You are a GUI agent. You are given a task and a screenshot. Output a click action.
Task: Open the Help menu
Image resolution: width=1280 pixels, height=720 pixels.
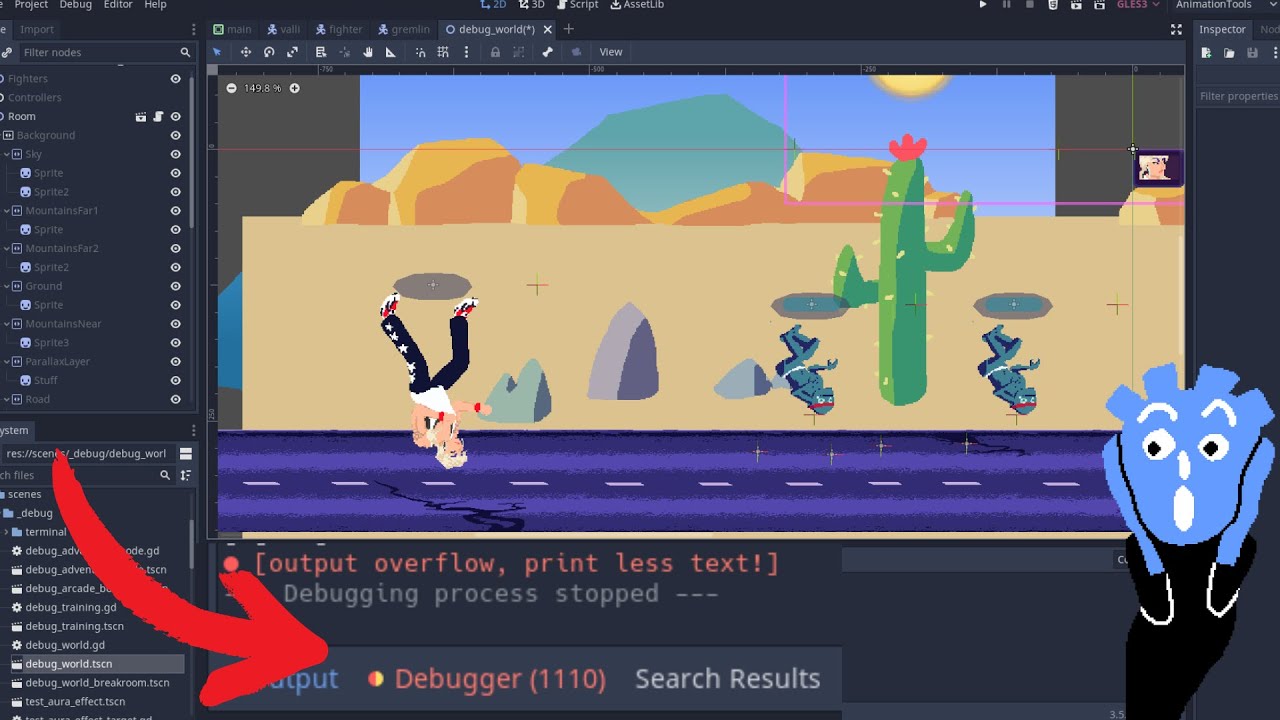(x=155, y=5)
